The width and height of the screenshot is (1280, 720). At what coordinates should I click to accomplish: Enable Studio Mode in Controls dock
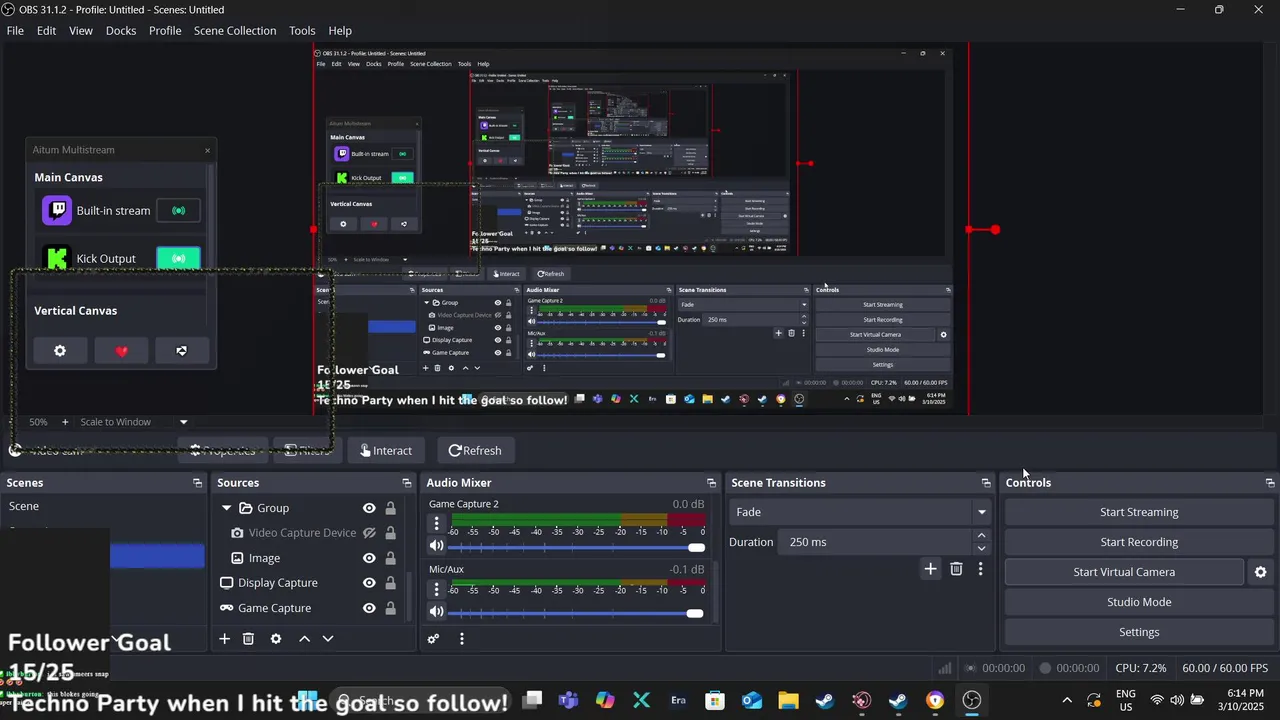(x=1139, y=602)
